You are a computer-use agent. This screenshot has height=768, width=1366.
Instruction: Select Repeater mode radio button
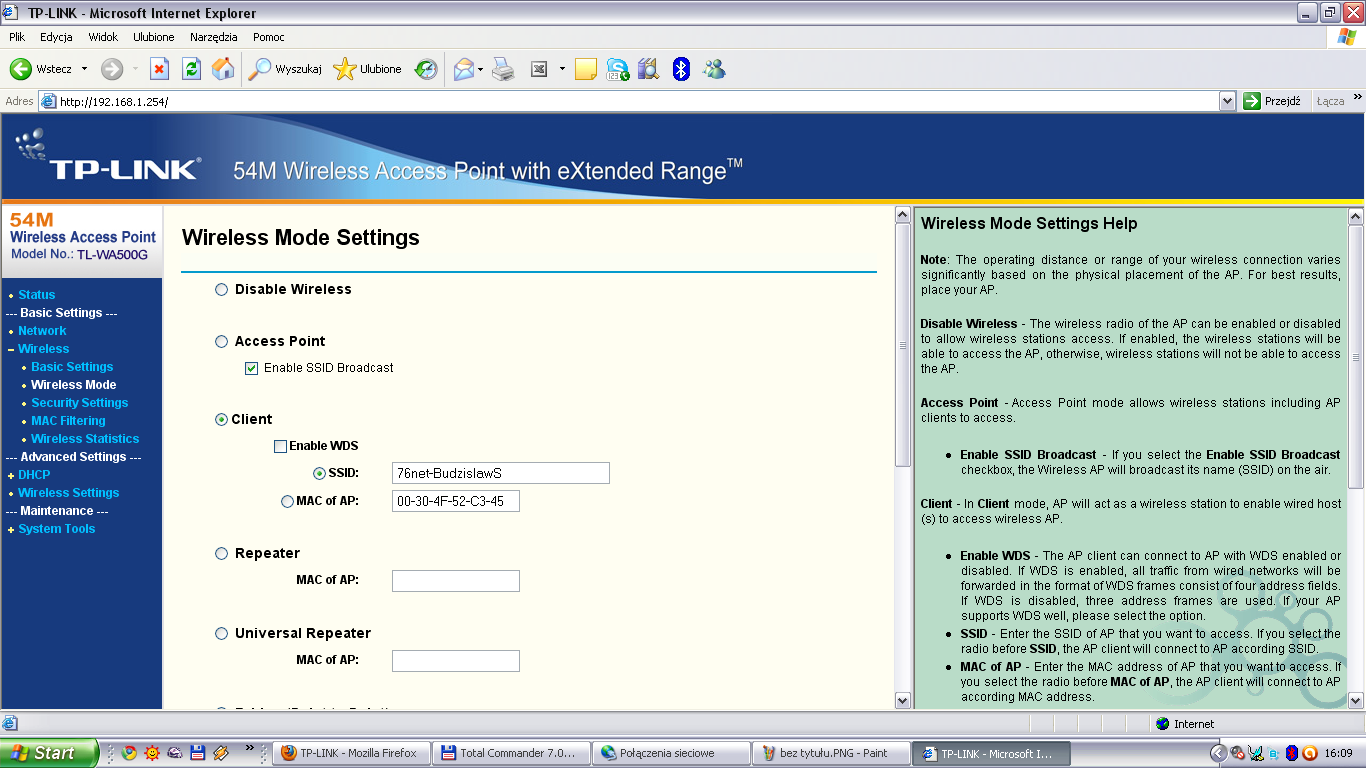(x=222, y=554)
